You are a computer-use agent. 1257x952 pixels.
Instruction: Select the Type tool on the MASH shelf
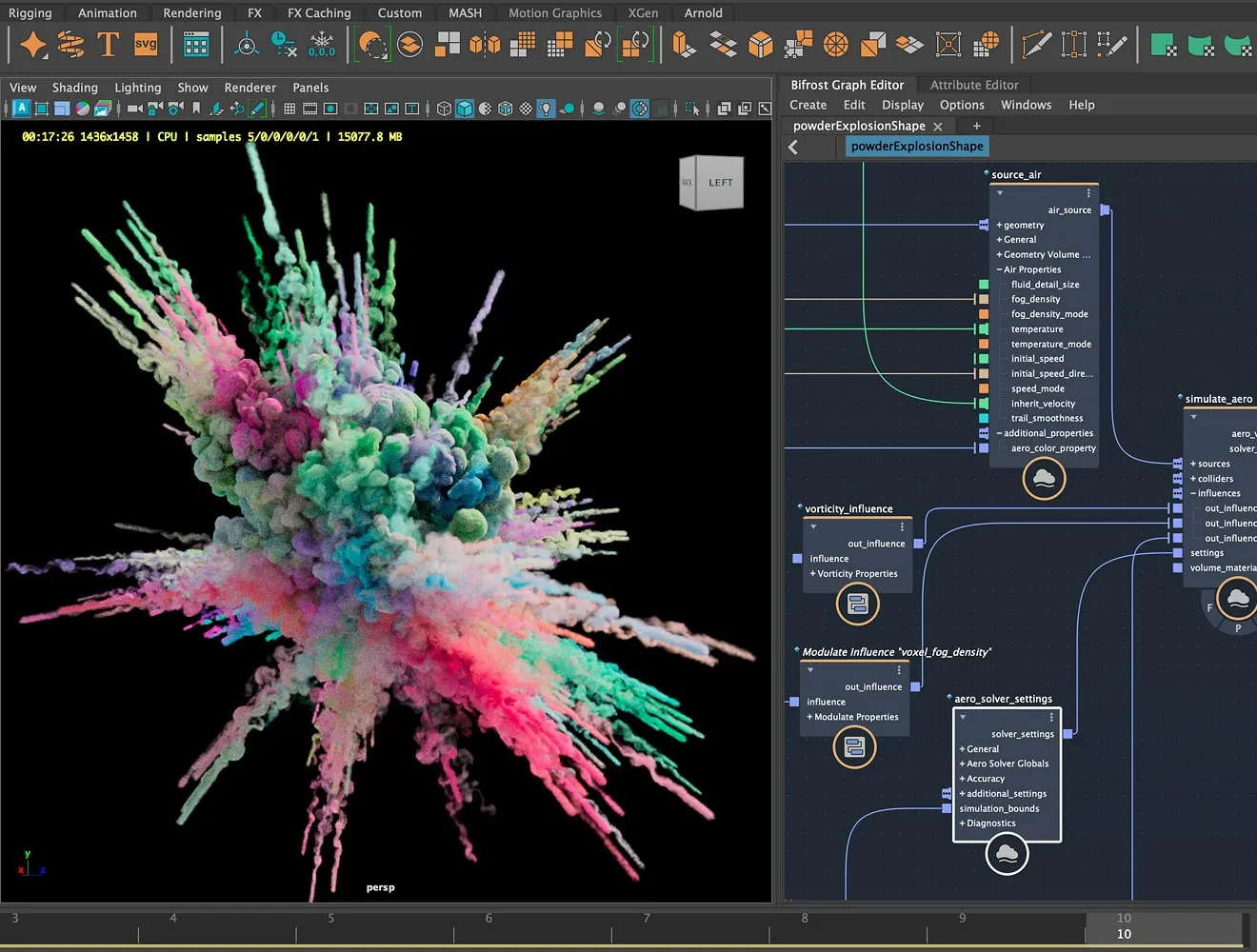[x=108, y=43]
